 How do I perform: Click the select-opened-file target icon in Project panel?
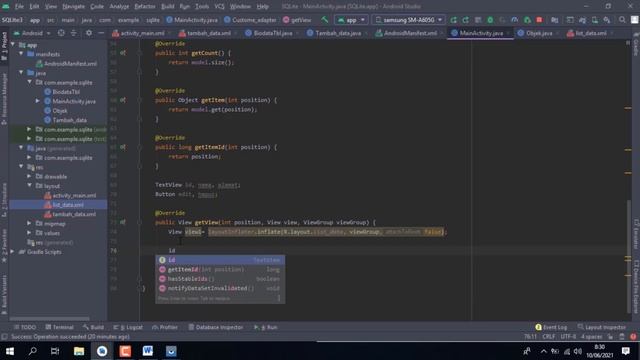[x=61, y=33]
